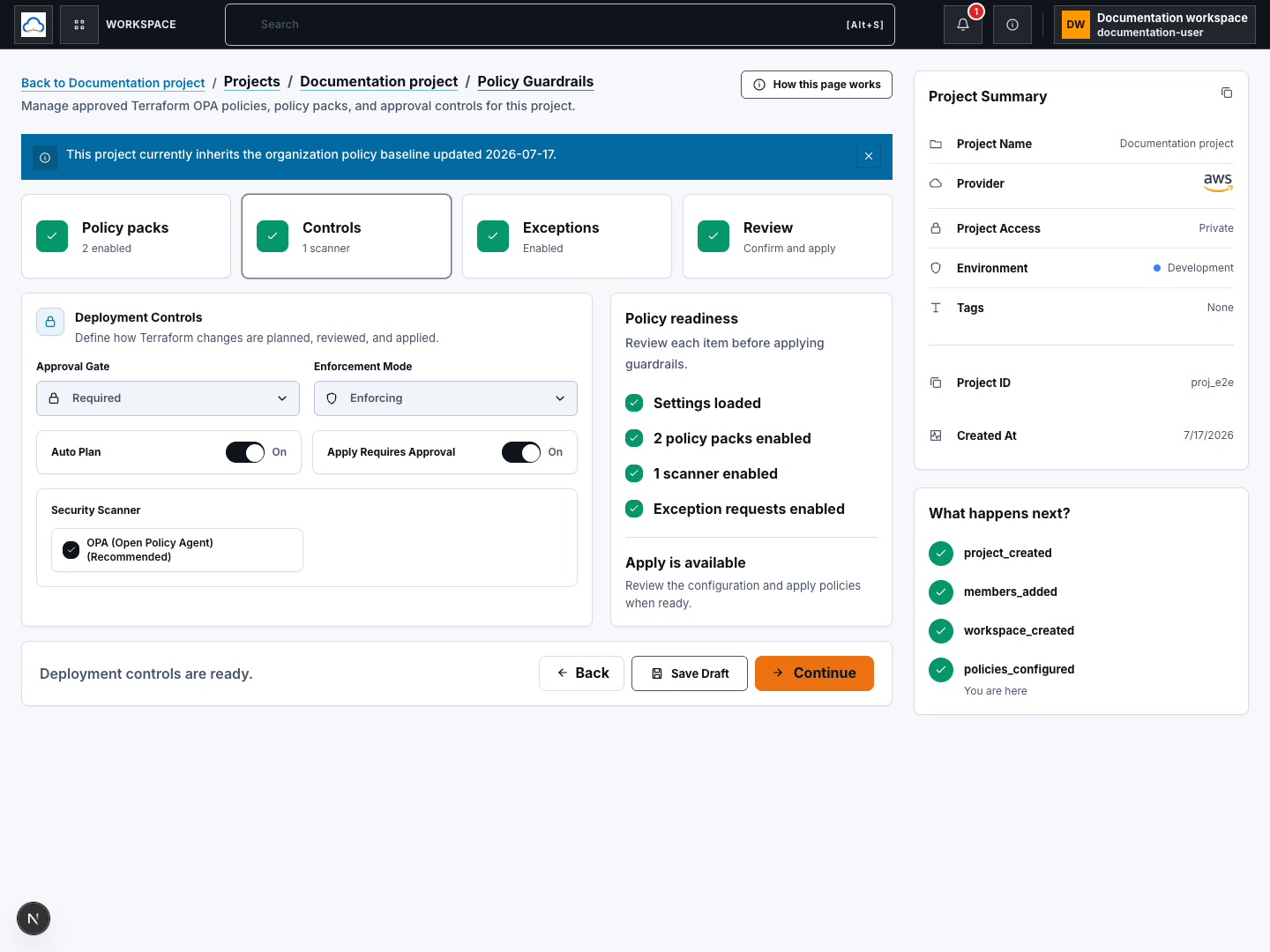Click the 7/17/2026 created date

[1208, 435]
